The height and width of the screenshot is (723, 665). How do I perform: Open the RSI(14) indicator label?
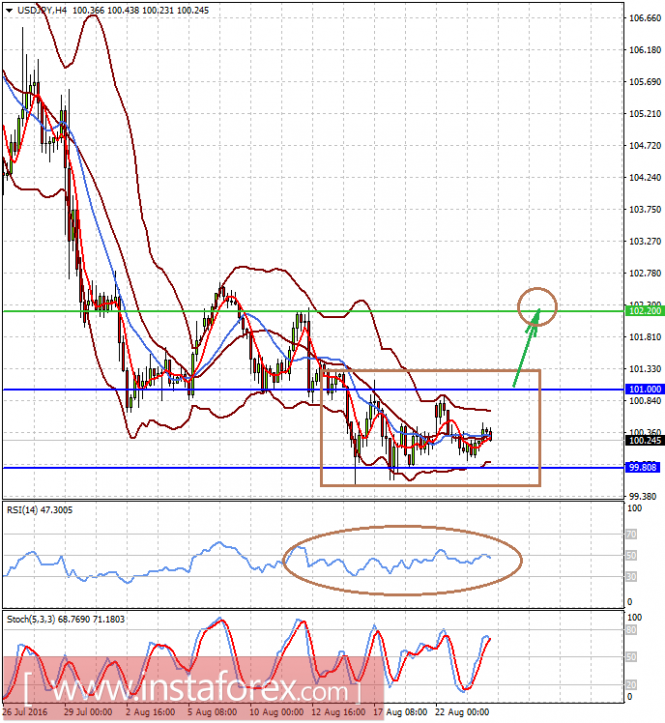[x=40, y=510]
